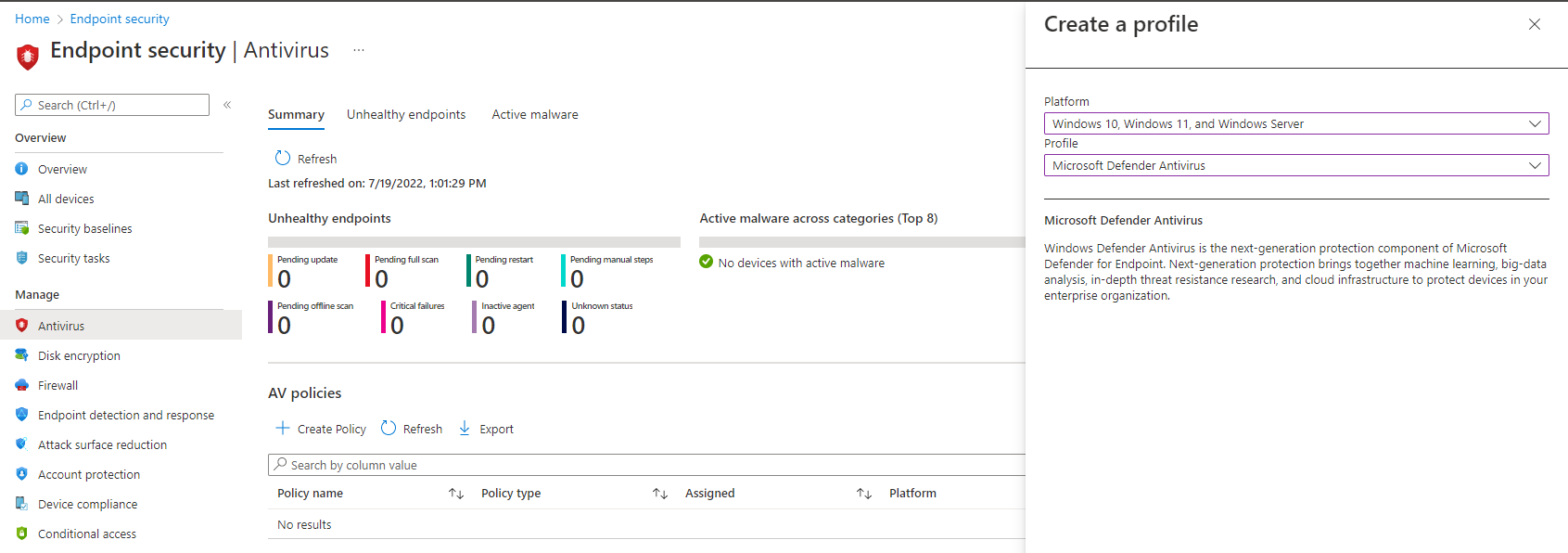The height and width of the screenshot is (553, 1568).
Task: Open the ellipsis more options menu
Action: (x=359, y=50)
